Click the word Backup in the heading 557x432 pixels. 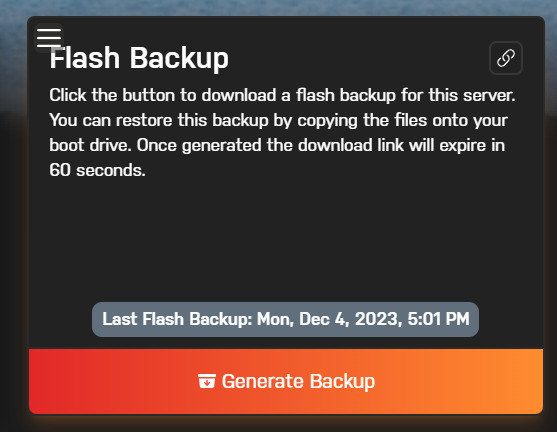tap(179, 58)
